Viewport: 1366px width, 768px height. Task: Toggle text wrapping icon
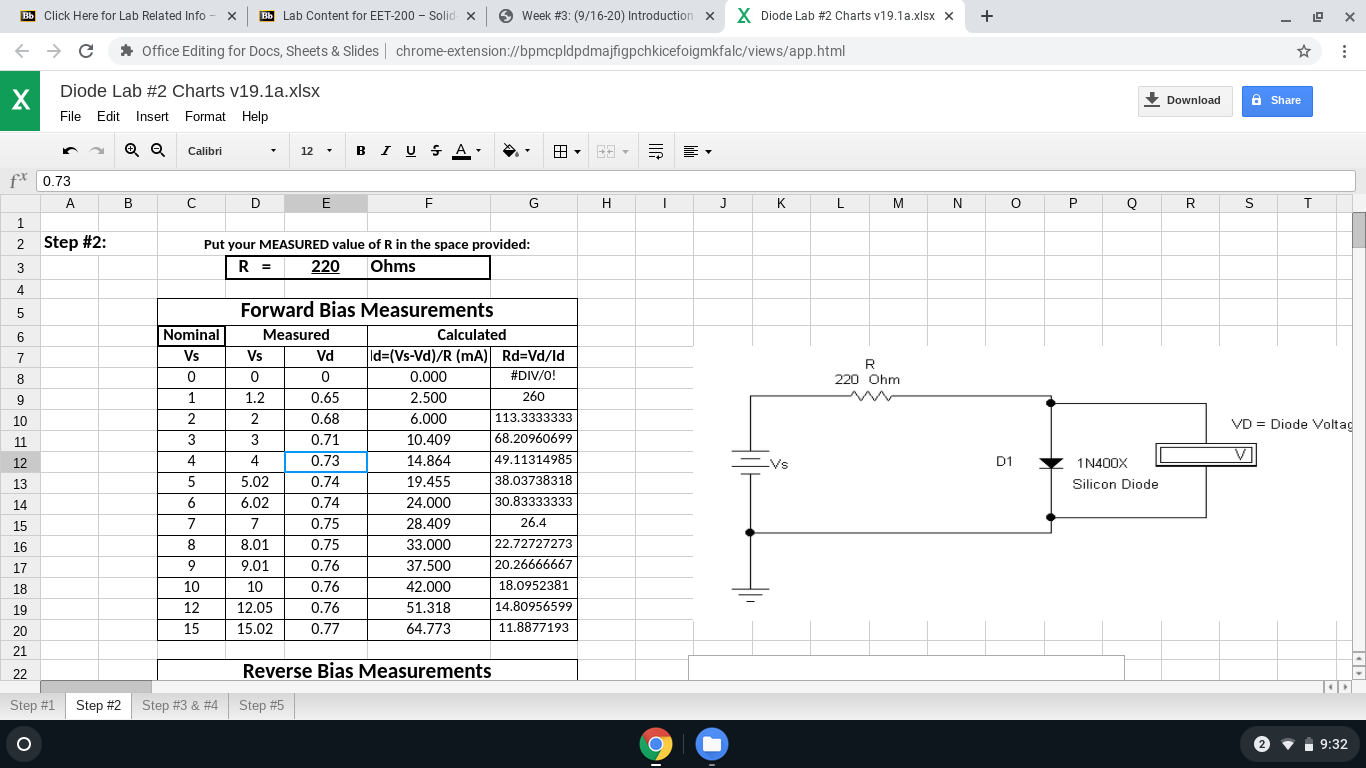click(656, 151)
